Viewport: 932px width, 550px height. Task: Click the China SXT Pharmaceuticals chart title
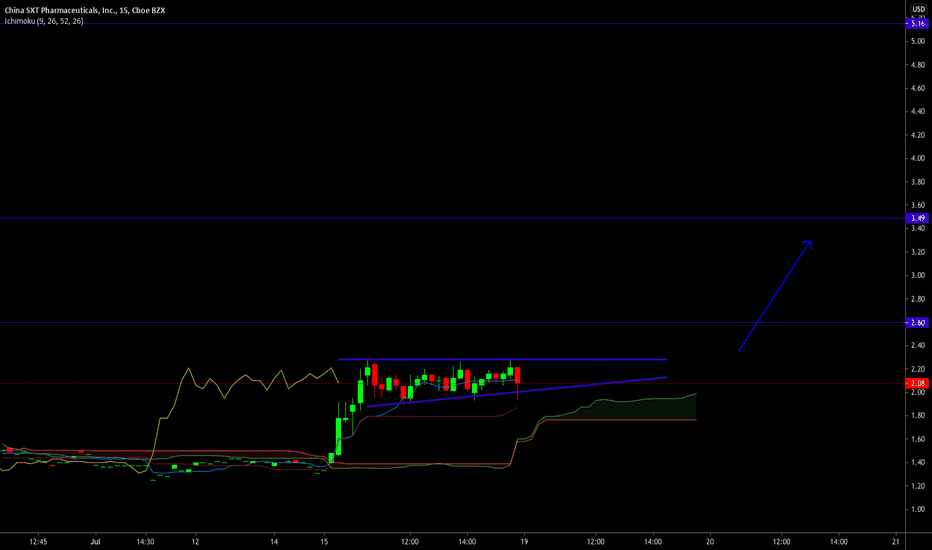point(85,10)
